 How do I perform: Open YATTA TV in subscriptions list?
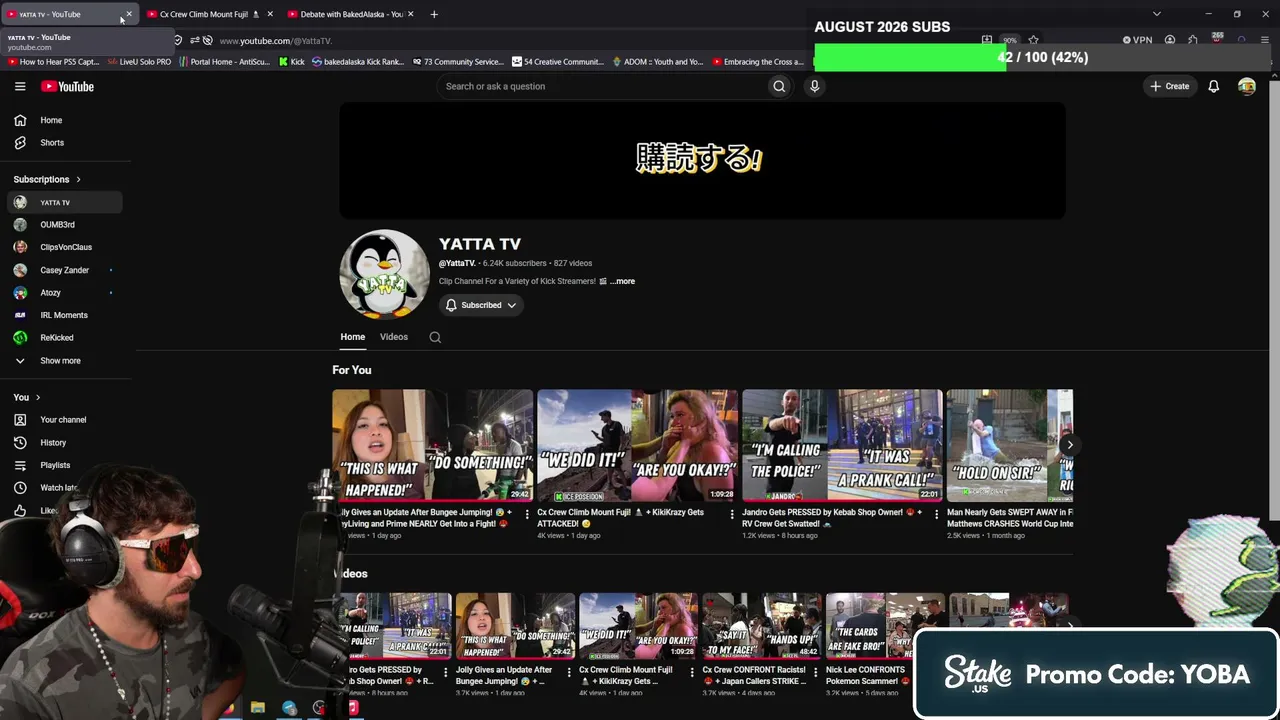(65, 203)
